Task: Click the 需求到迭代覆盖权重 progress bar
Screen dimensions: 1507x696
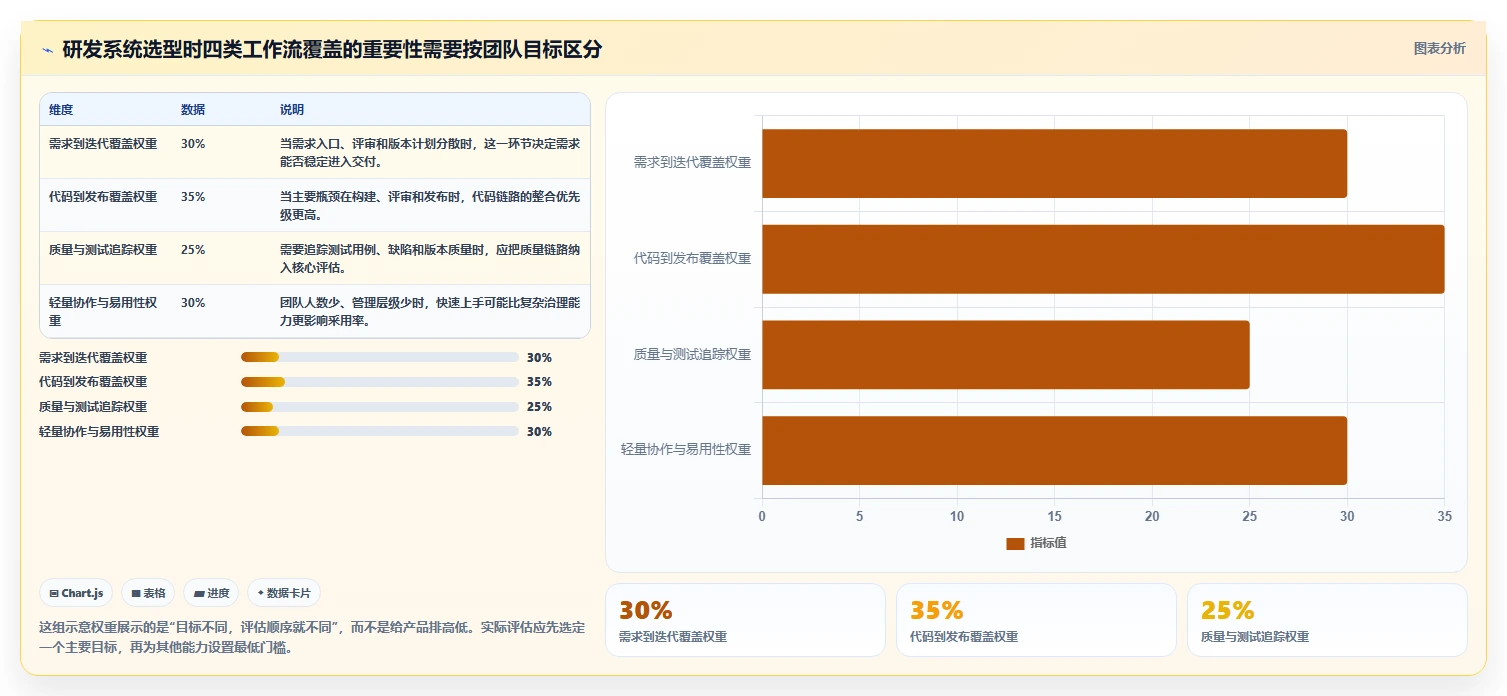Action: pyautogui.click(x=379, y=357)
